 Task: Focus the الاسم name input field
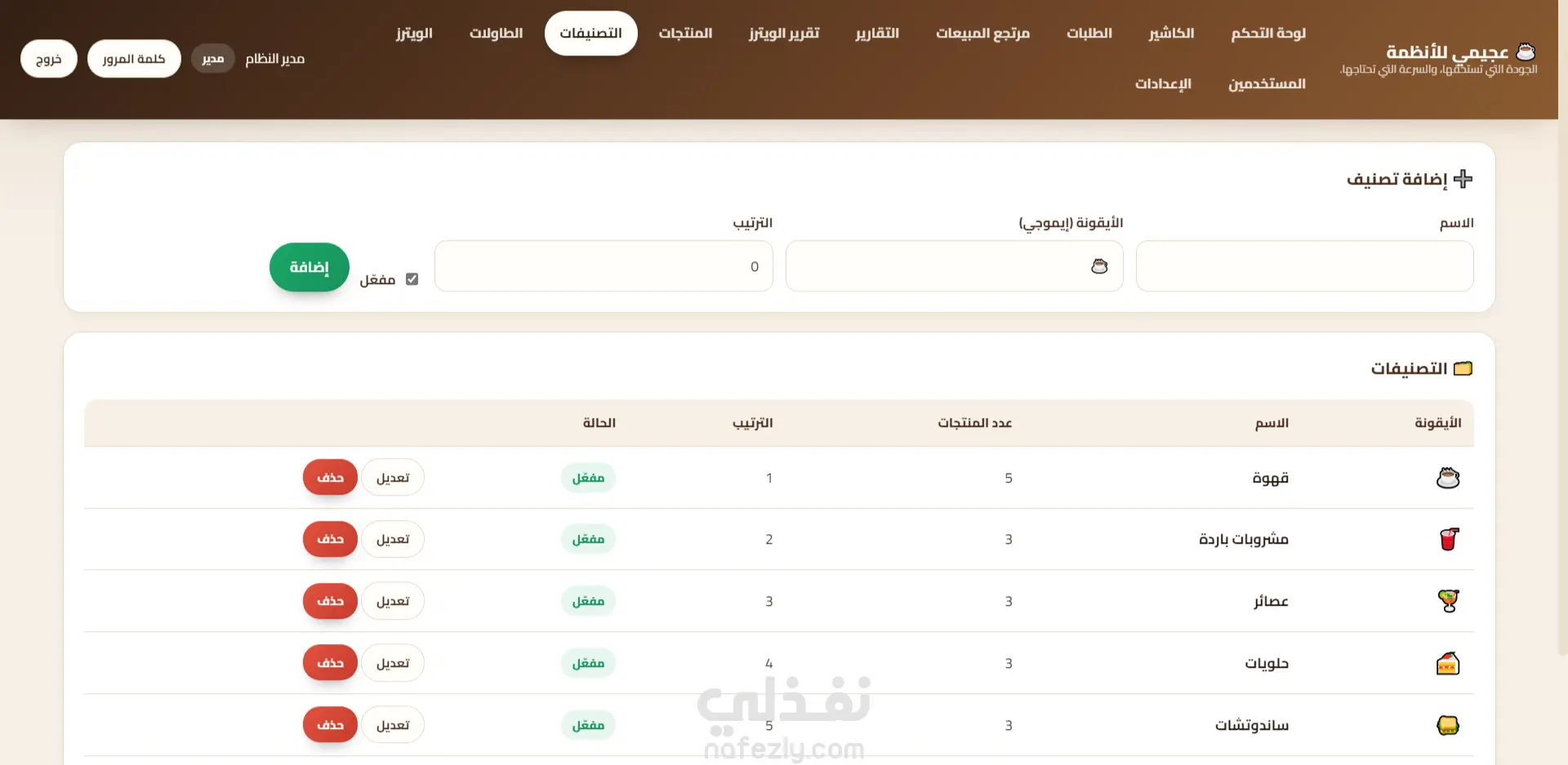(x=1304, y=266)
